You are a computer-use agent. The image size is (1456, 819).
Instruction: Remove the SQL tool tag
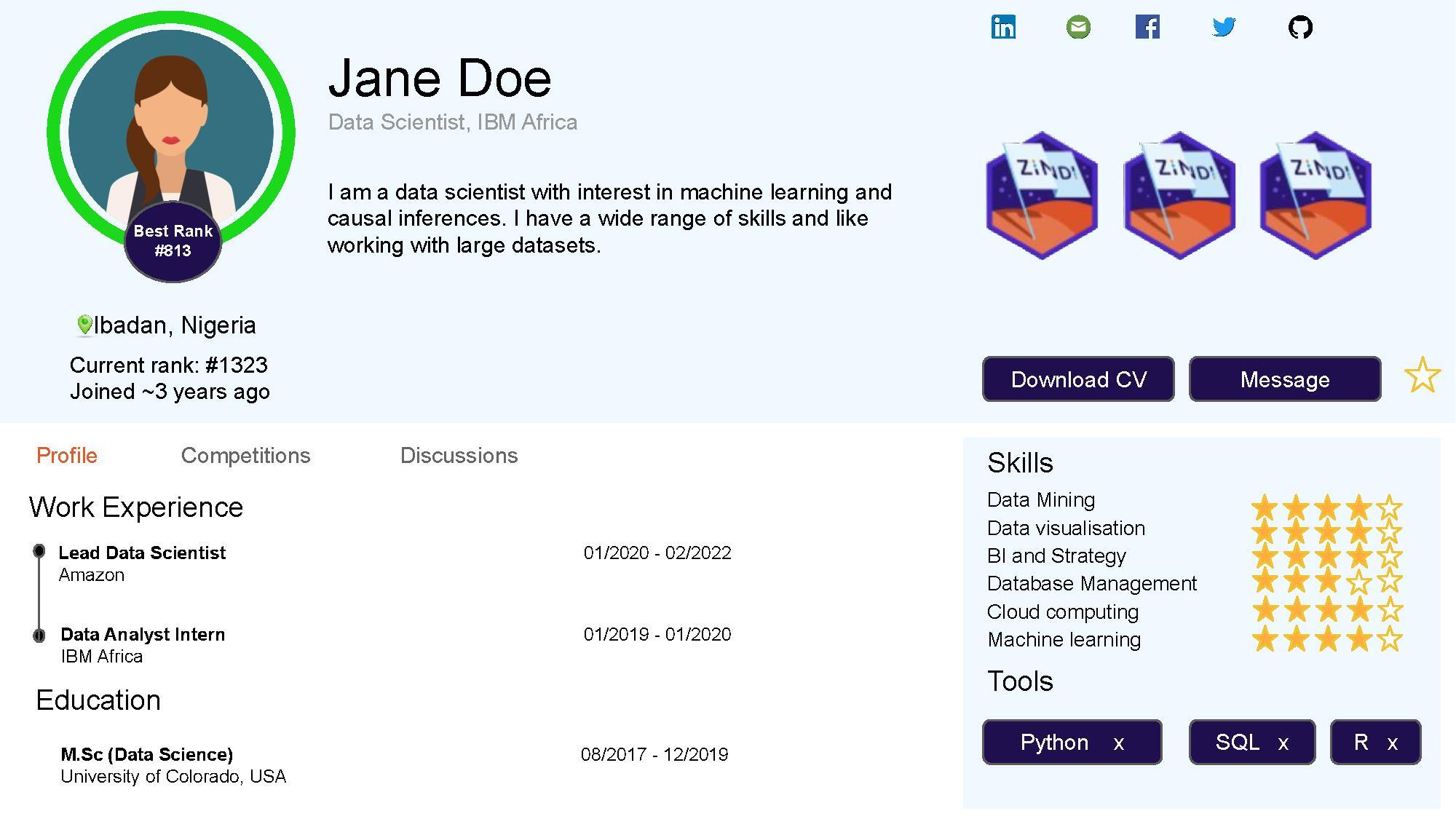click(1283, 743)
